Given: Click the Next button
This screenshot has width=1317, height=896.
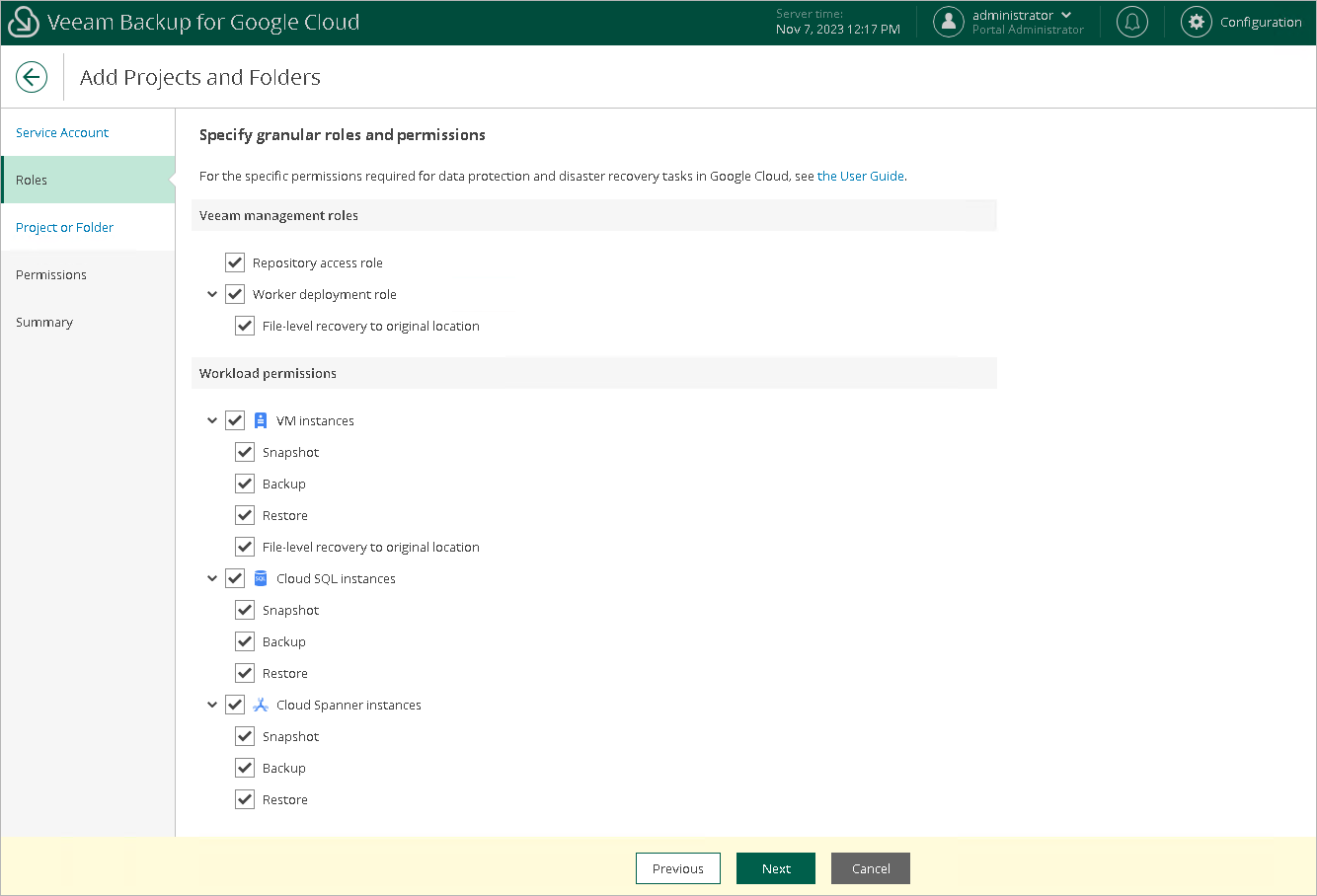Looking at the screenshot, I should pos(776,868).
